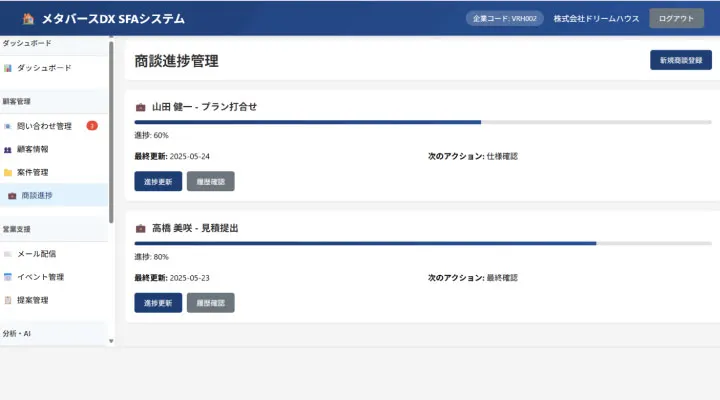The height and width of the screenshot is (400, 720).
Task: Open the メール配信 menu item
Action: pyautogui.click(x=54, y=254)
